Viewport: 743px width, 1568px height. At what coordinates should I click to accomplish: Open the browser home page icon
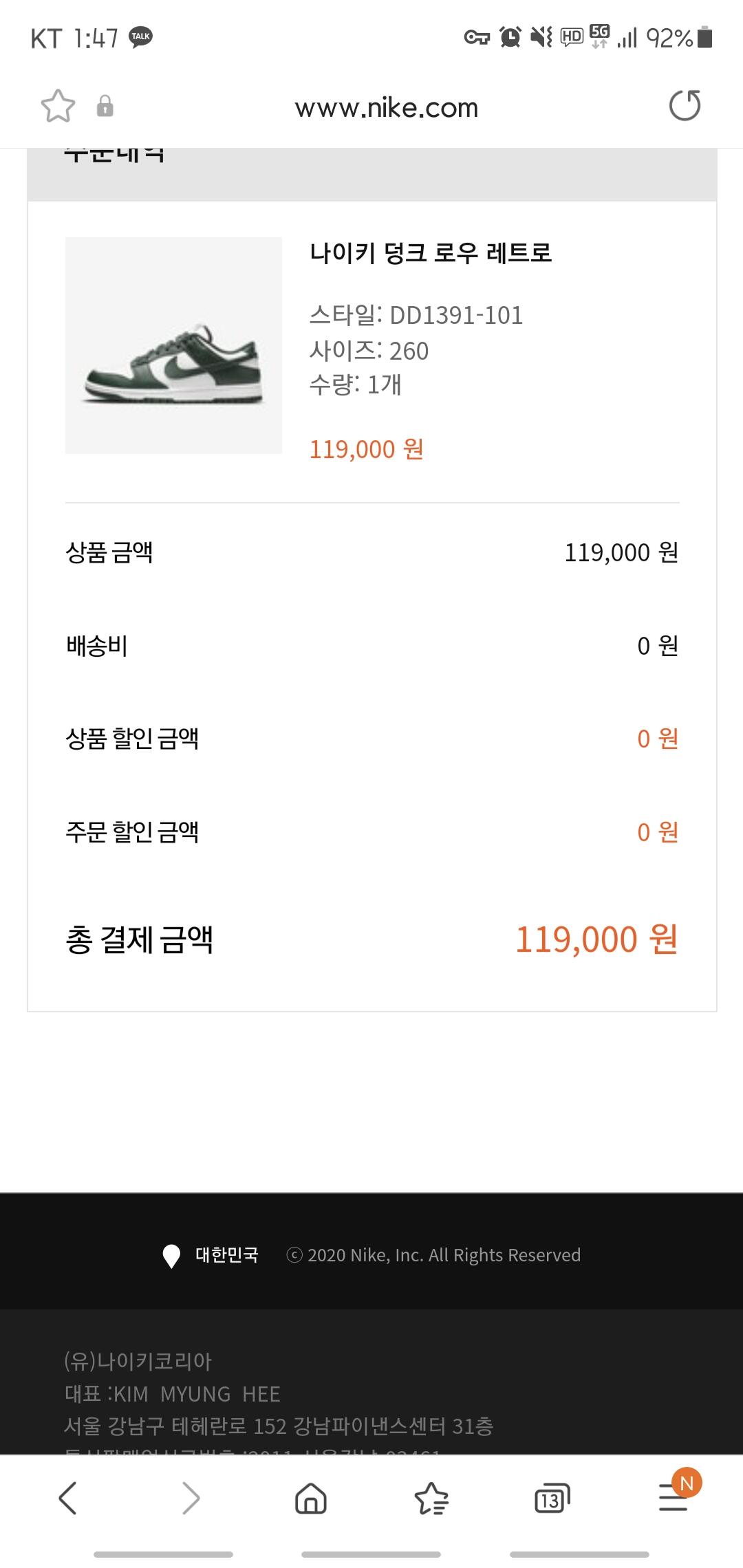click(310, 1498)
